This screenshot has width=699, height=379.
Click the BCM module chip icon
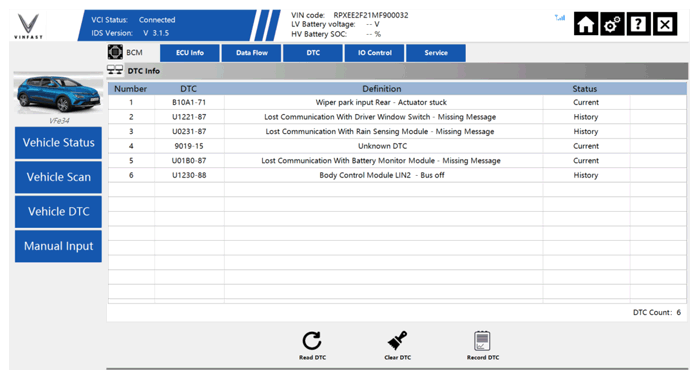[x=115, y=52]
